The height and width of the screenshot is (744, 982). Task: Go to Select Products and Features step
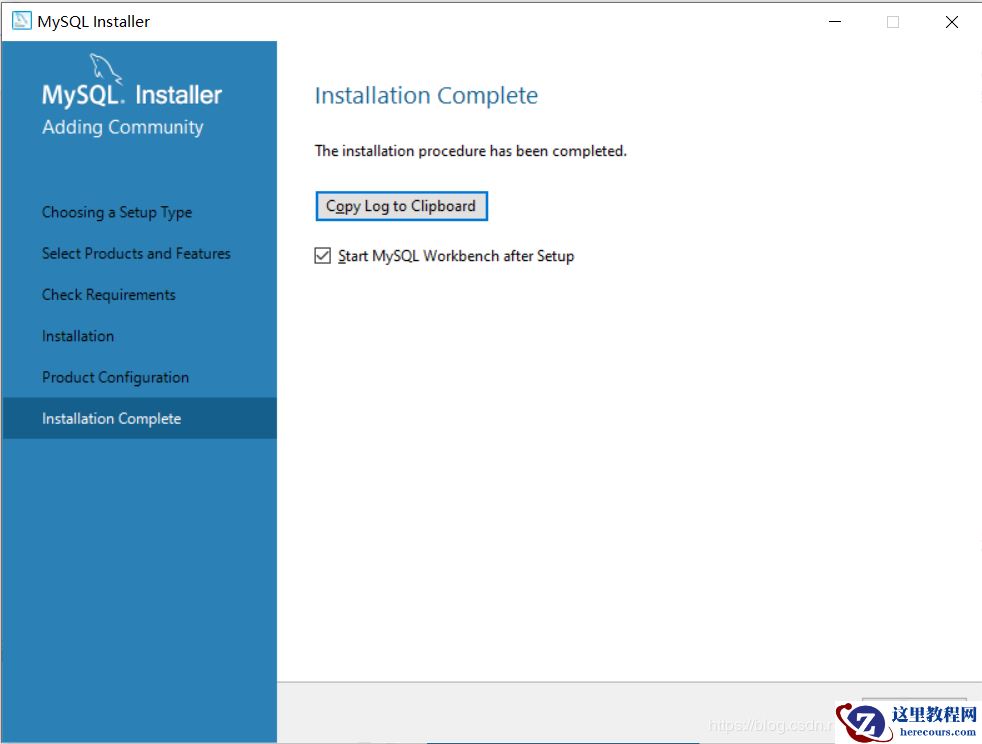tap(136, 253)
